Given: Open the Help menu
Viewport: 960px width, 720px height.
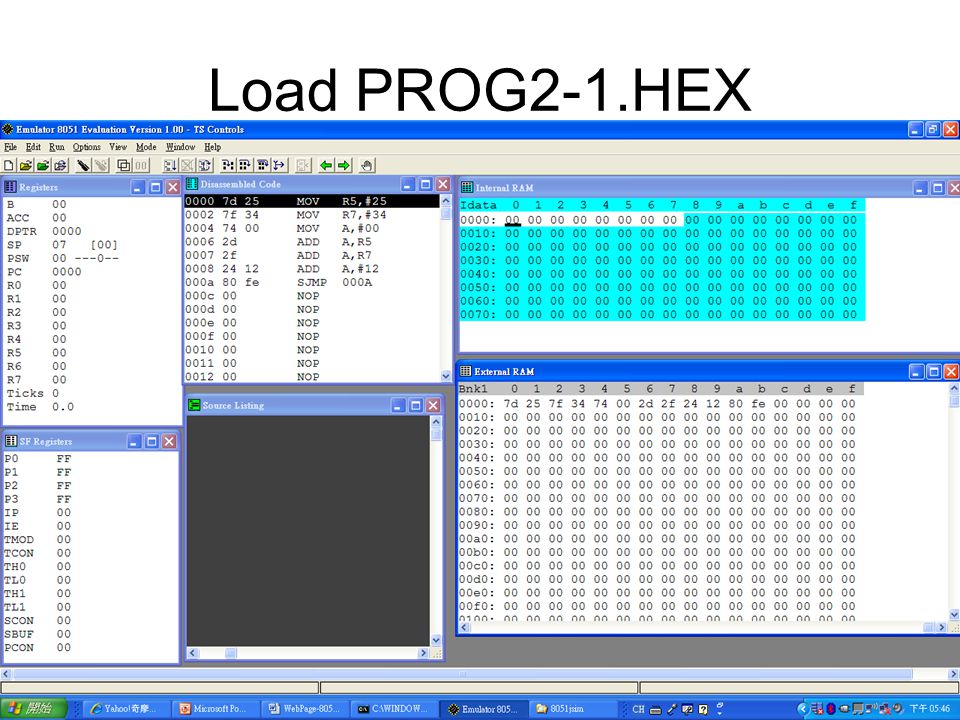Looking at the screenshot, I should coord(212,147).
